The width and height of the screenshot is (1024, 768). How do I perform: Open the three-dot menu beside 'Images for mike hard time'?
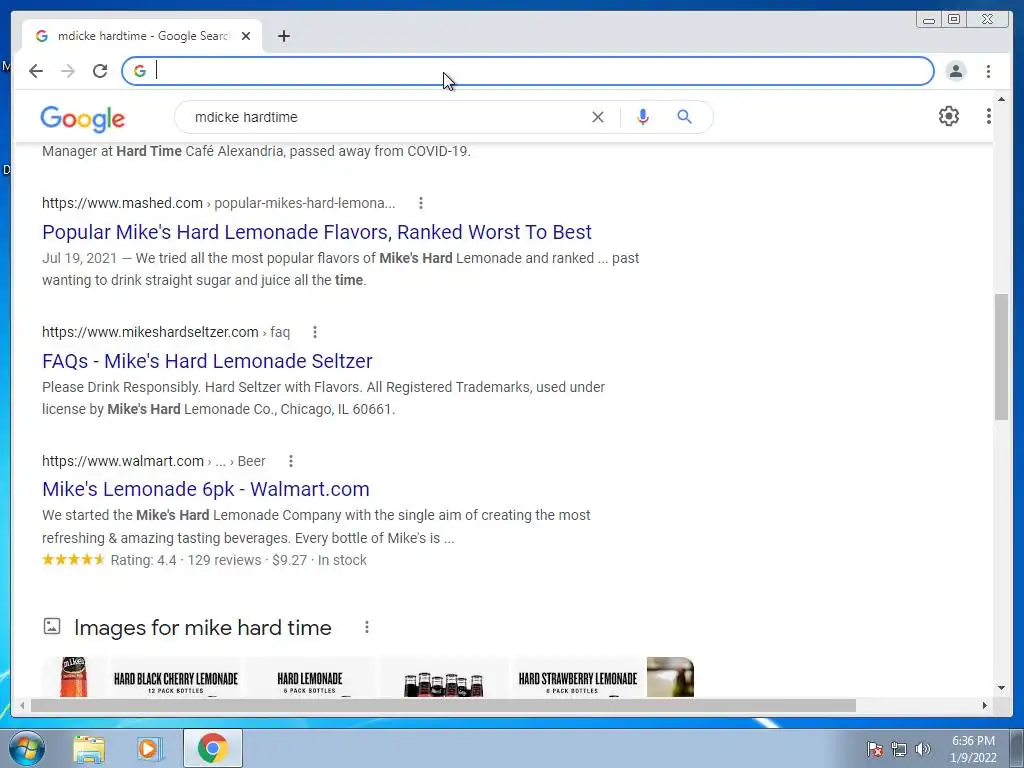366,627
